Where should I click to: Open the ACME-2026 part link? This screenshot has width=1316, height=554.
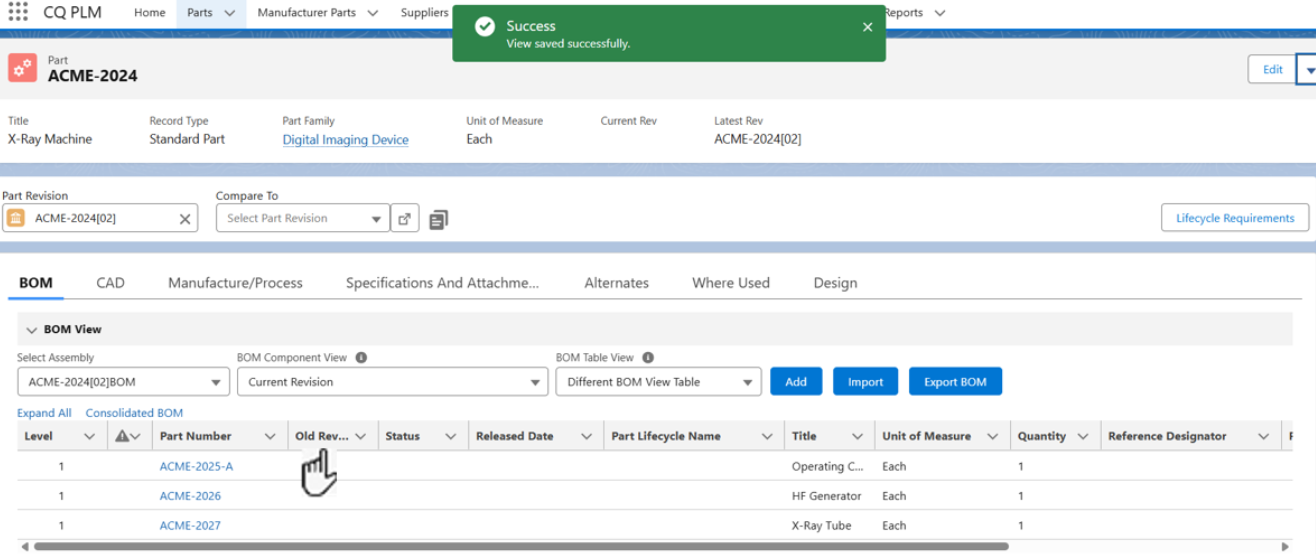point(190,496)
